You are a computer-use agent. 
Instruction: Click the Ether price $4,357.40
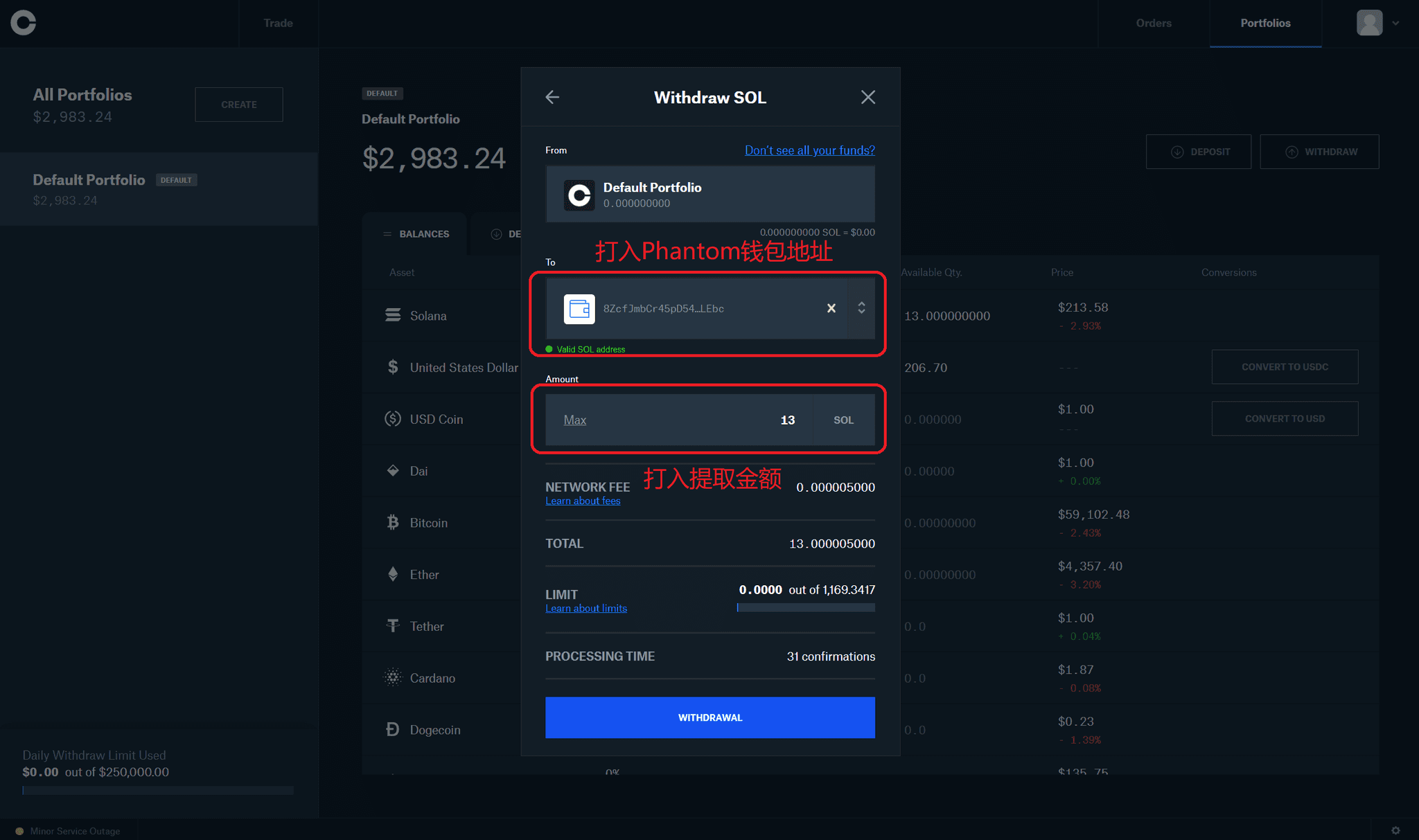tap(1090, 566)
